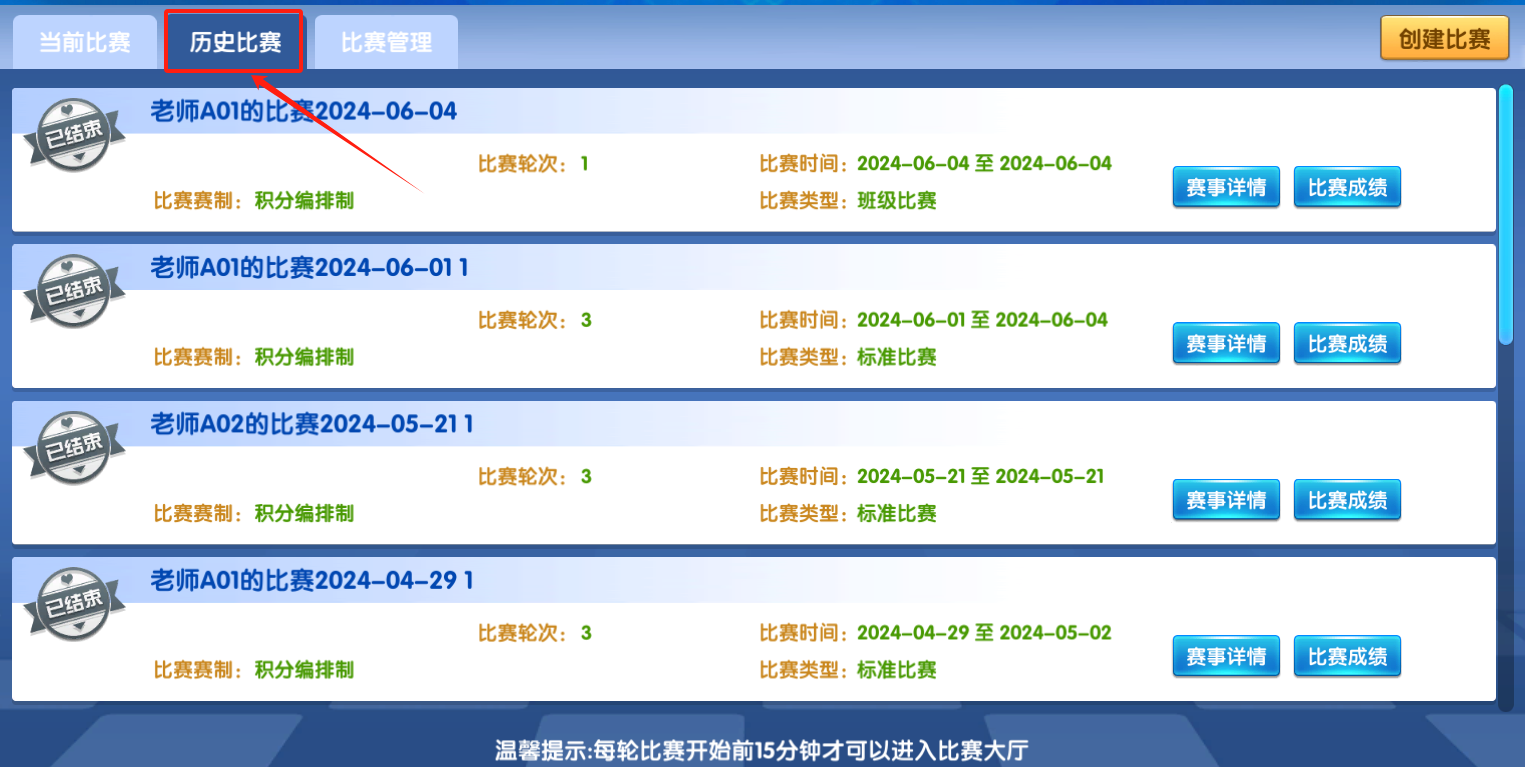Open 赛事详情 for 老师A01的比赛2024-06-04
Viewport: 1525px width, 767px height.
tap(1226, 187)
